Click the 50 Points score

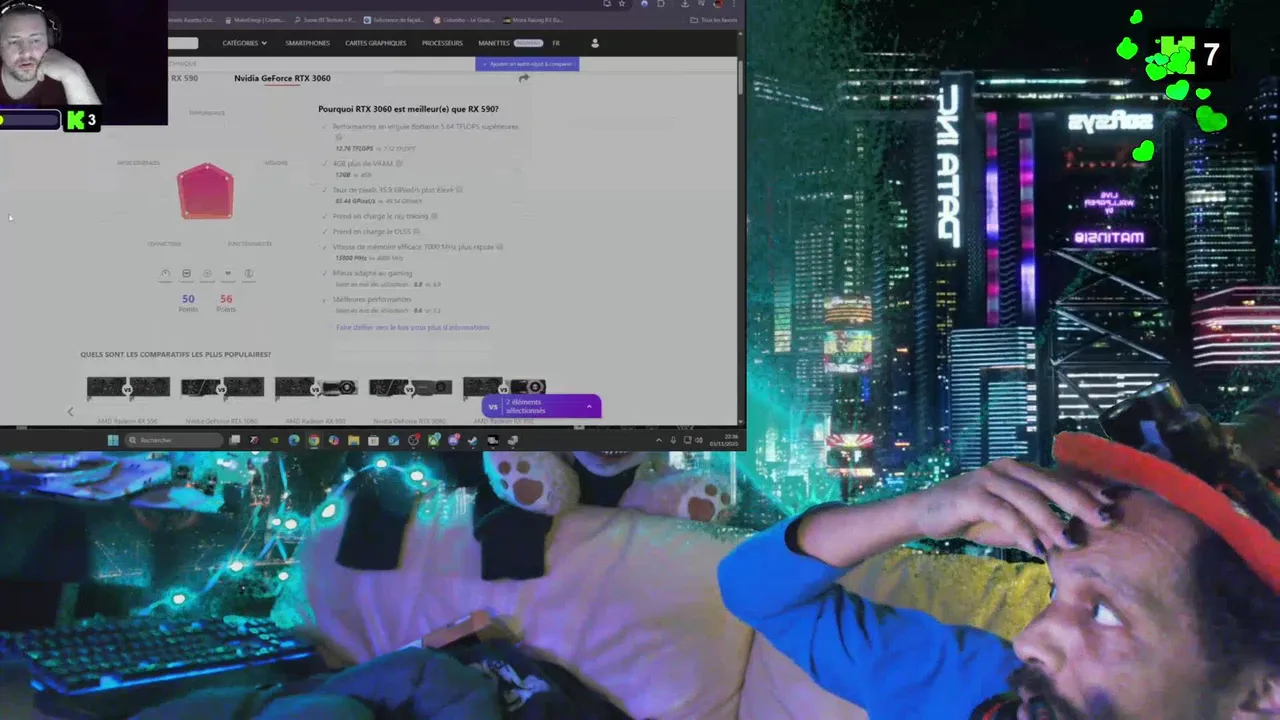[x=188, y=303]
